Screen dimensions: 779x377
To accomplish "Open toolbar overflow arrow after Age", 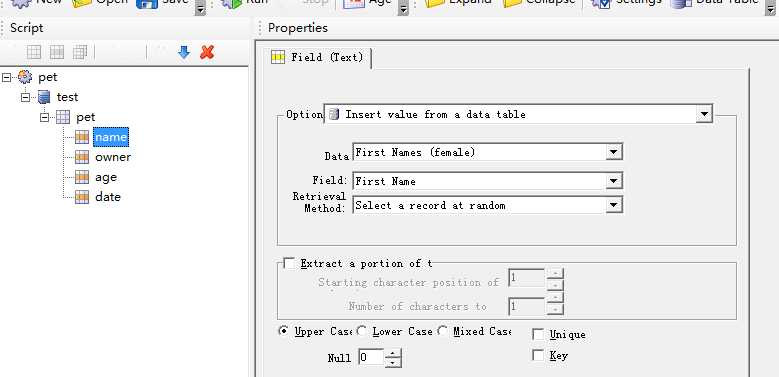I will (403, 7).
